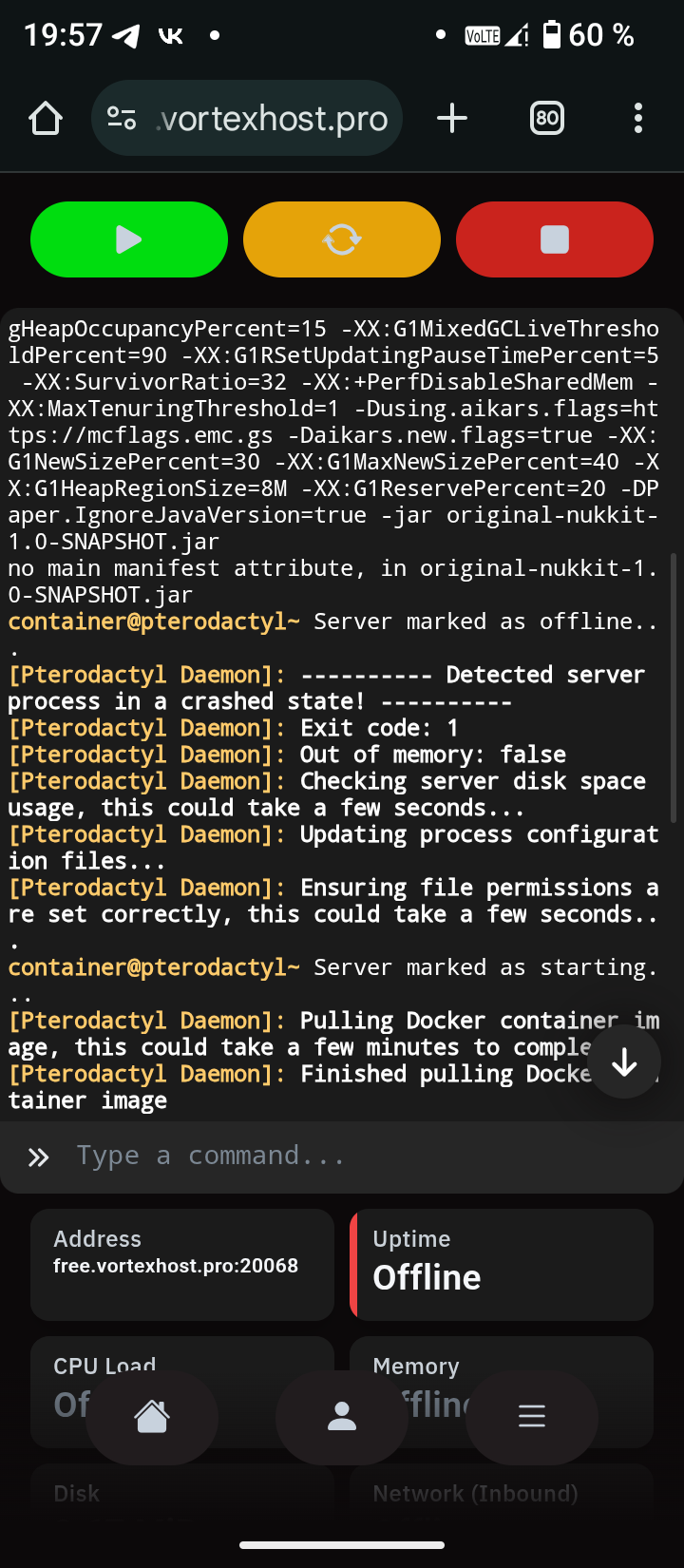Image resolution: width=684 pixels, height=1568 pixels.
Task: Tap the floating home navigation button
Action: click(152, 1417)
